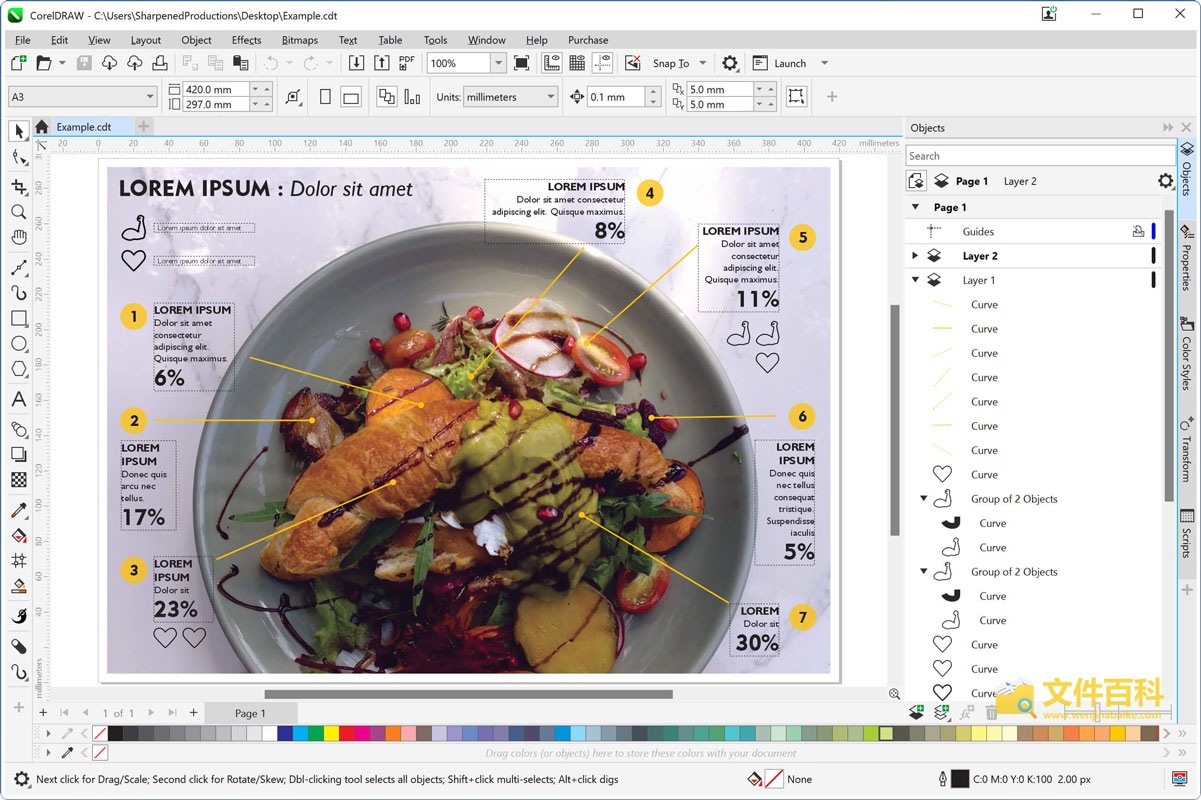The image size is (1201, 800).
Task: Click the Welcome screen home icon
Action: pyautogui.click(x=41, y=127)
